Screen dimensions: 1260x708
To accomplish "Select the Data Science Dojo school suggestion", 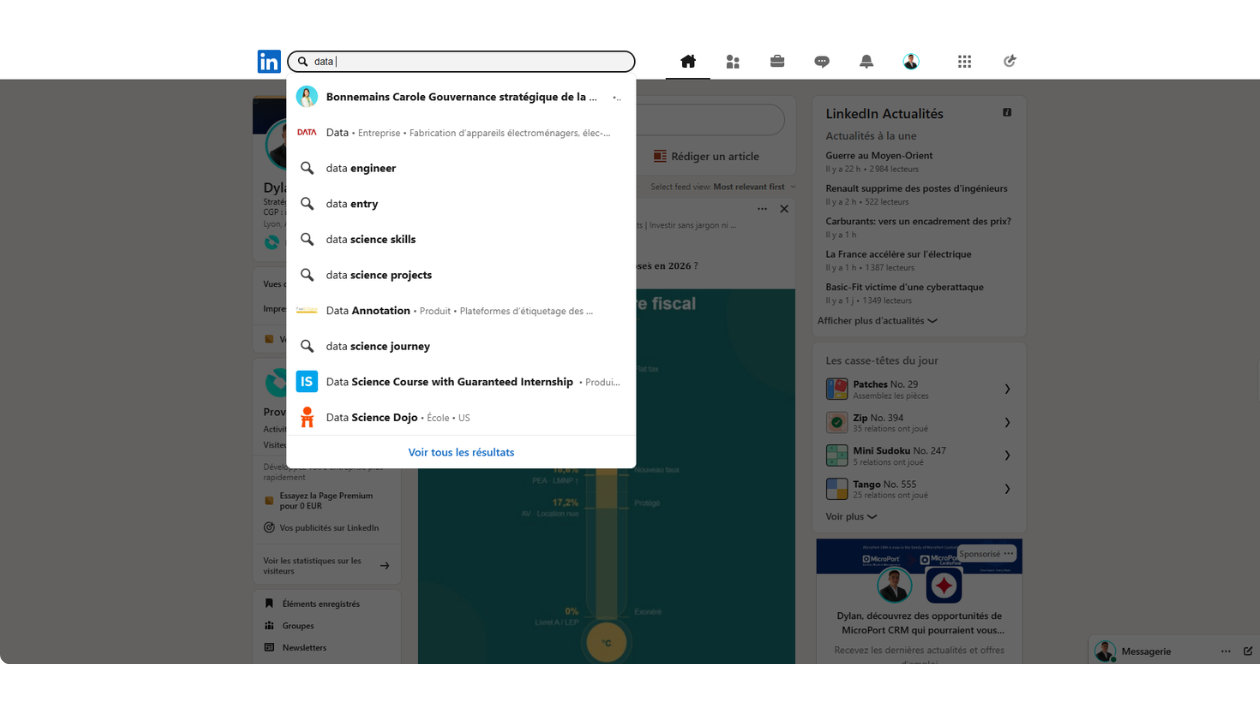I will (x=461, y=417).
